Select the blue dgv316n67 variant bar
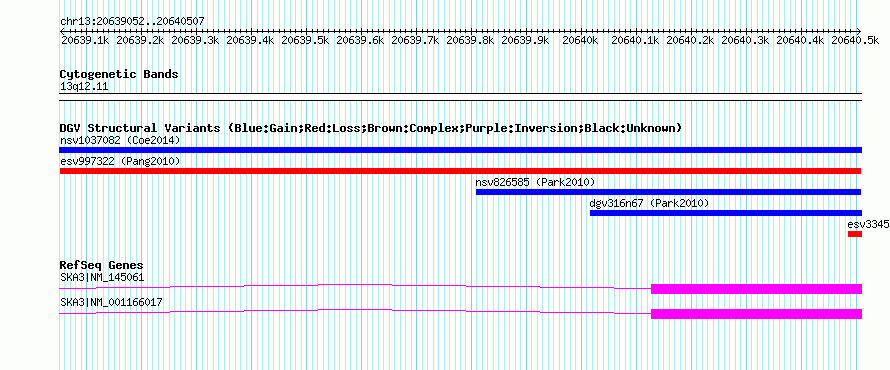Screen dimensions: 890x370 click(725, 213)
